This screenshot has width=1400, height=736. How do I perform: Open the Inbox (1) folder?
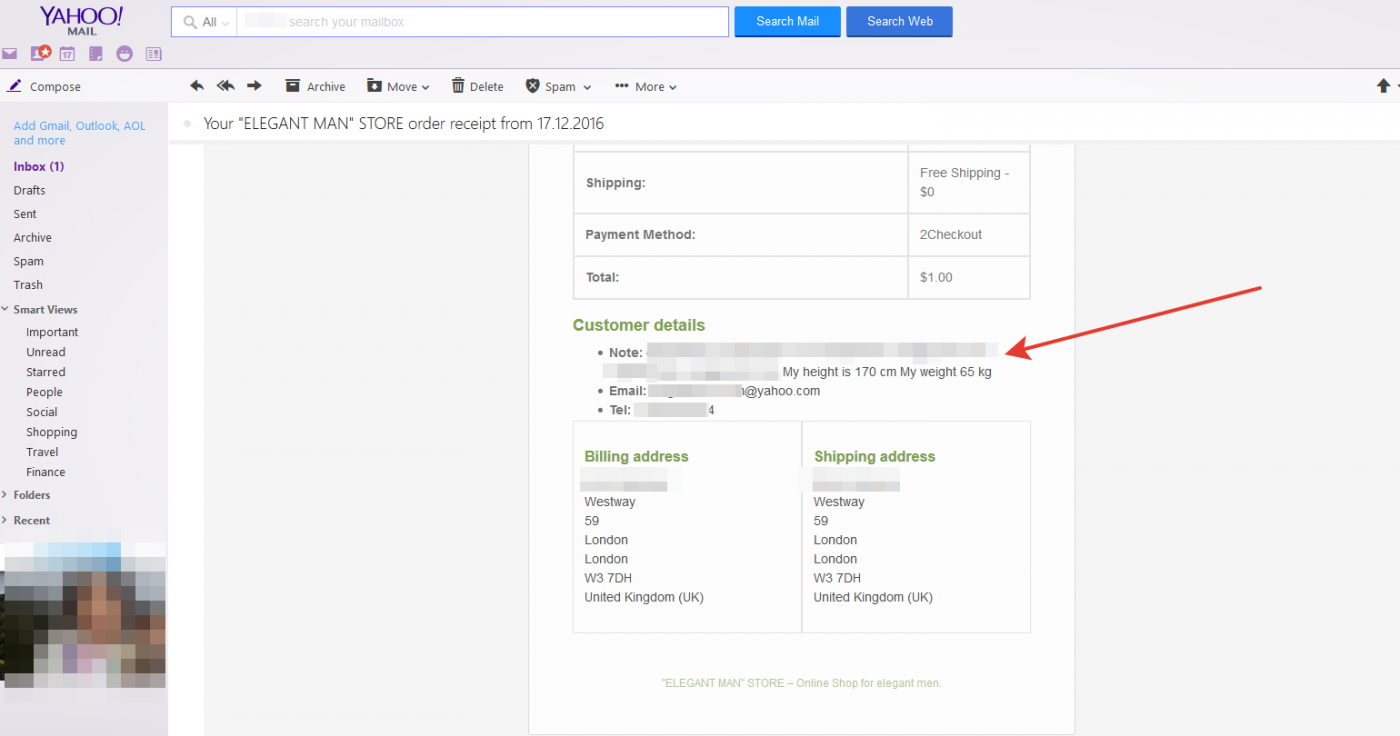[x=39, y=167]
